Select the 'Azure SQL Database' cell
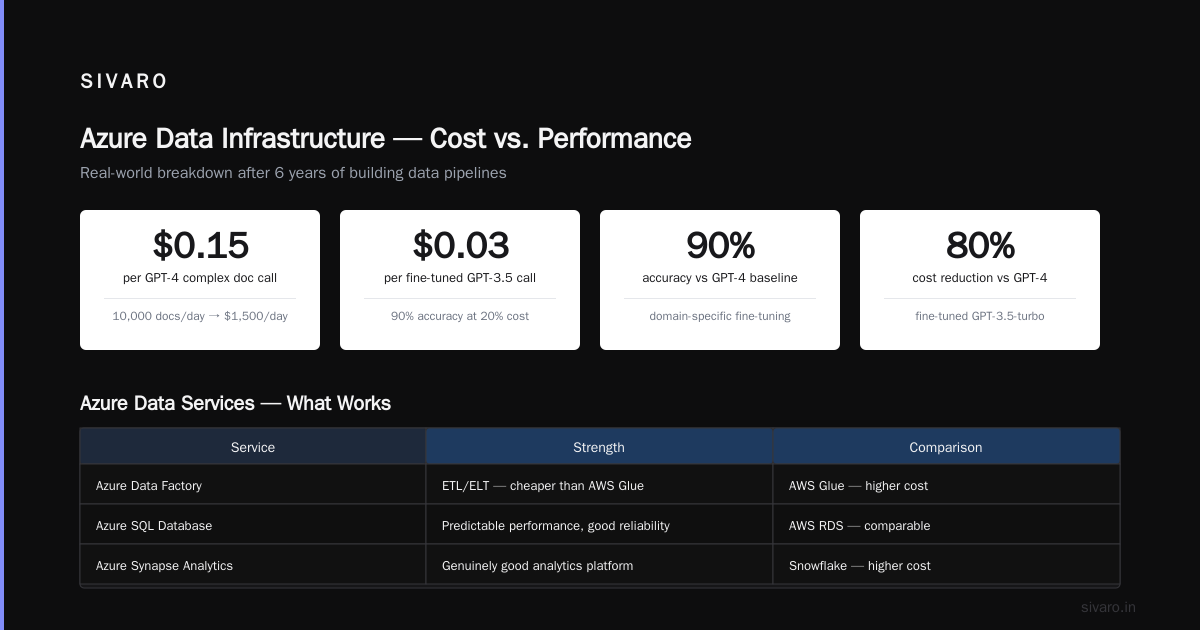 [253, 525]
